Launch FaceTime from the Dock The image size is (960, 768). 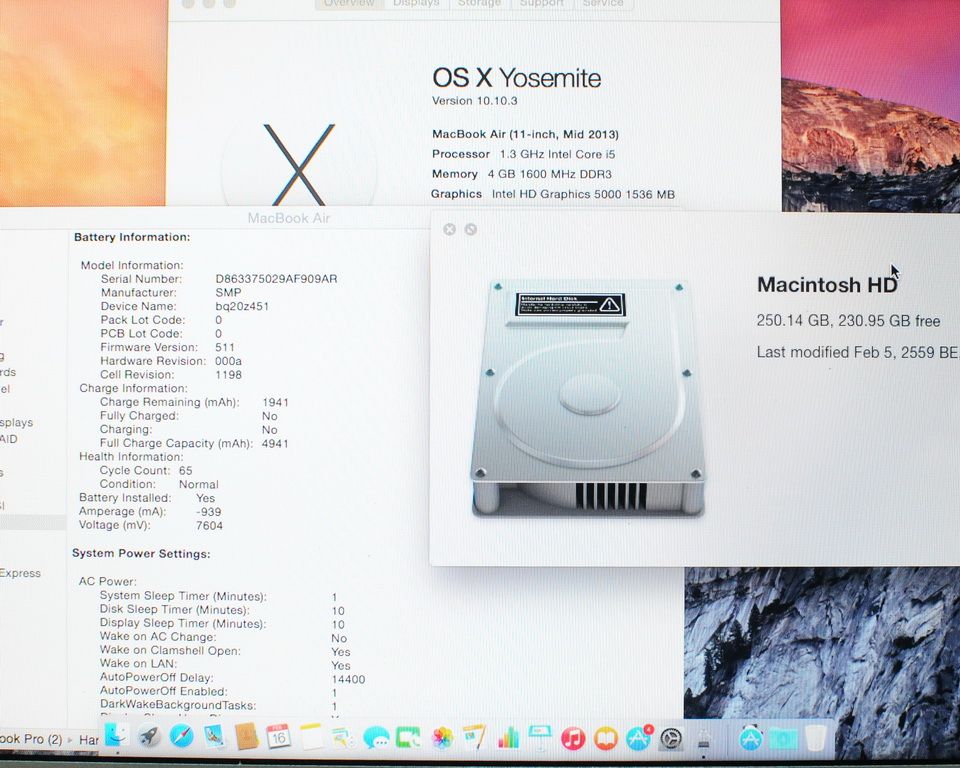[x=408, y=737]
